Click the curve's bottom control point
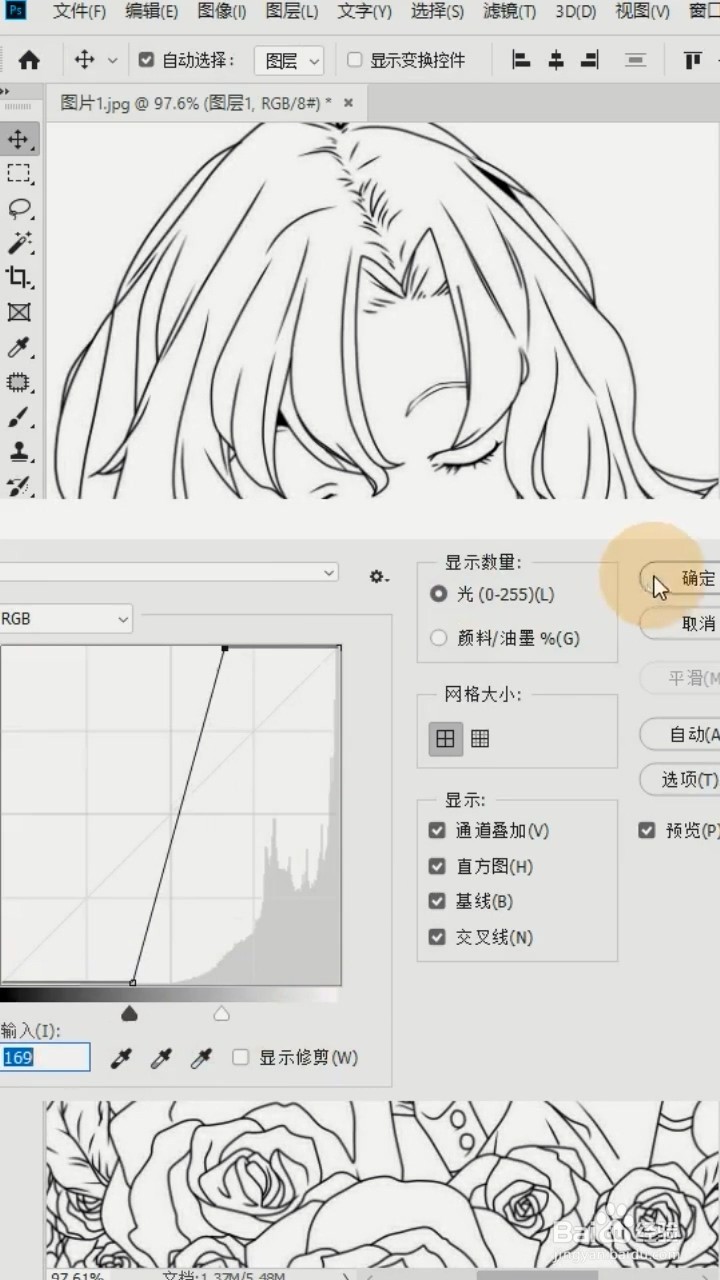720x1280 pixels. (x=133, y=983)
